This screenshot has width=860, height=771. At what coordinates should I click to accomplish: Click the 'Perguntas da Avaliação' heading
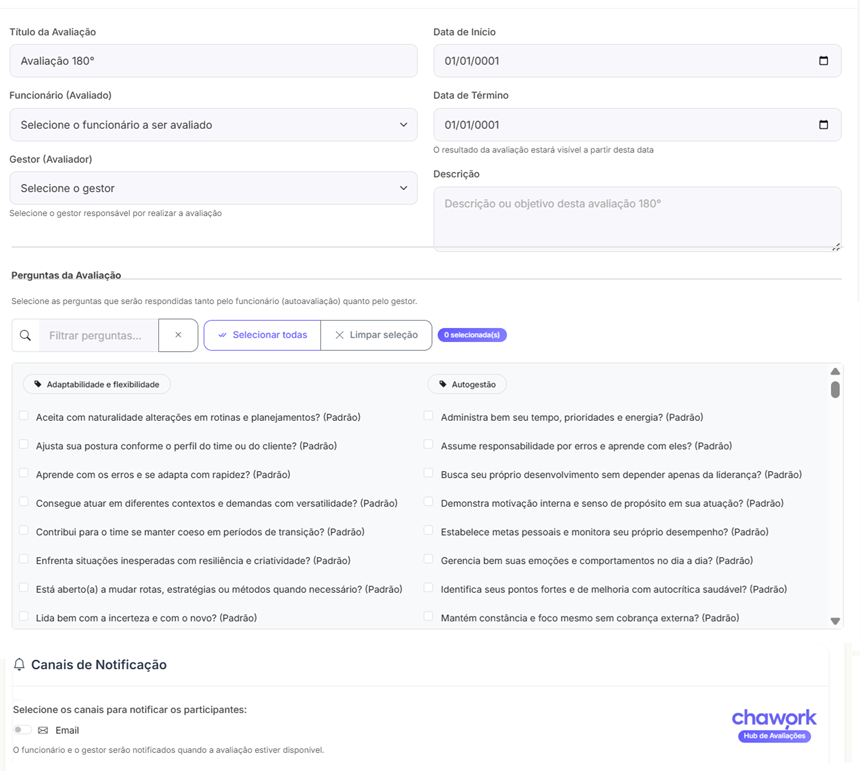tap(66, 275)
